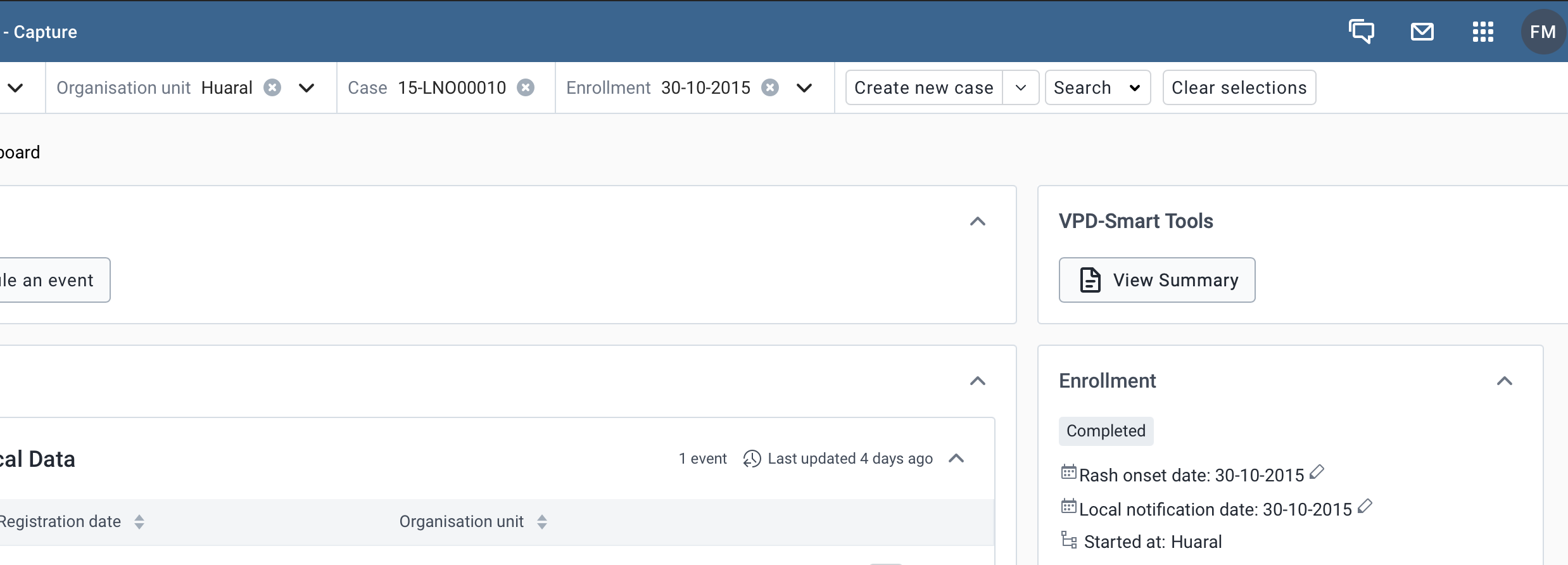The width and height of the screenshot is (1568, 565).
Task: Click the calendar icon beside Rash onset date
Action: [x=1068, y=471]
